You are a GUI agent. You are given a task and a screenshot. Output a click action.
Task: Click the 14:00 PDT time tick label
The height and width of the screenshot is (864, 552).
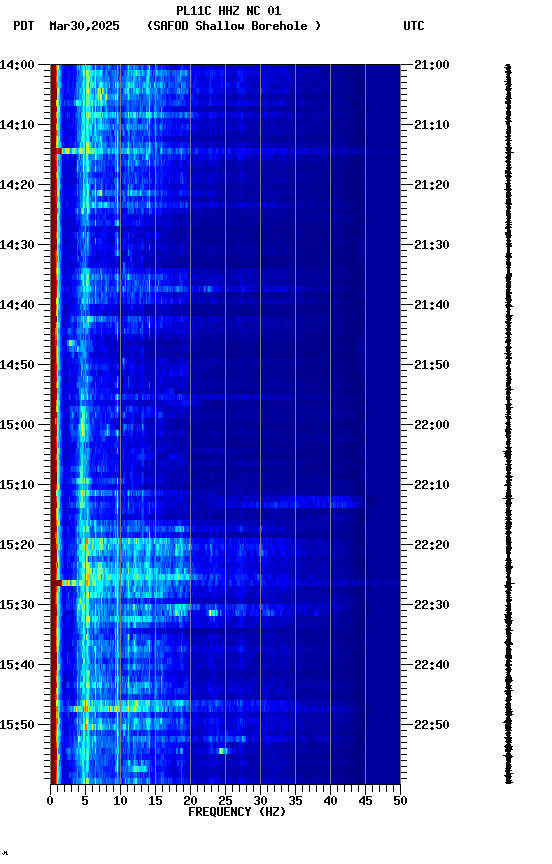pyautogui.click(x=17, y=64)
